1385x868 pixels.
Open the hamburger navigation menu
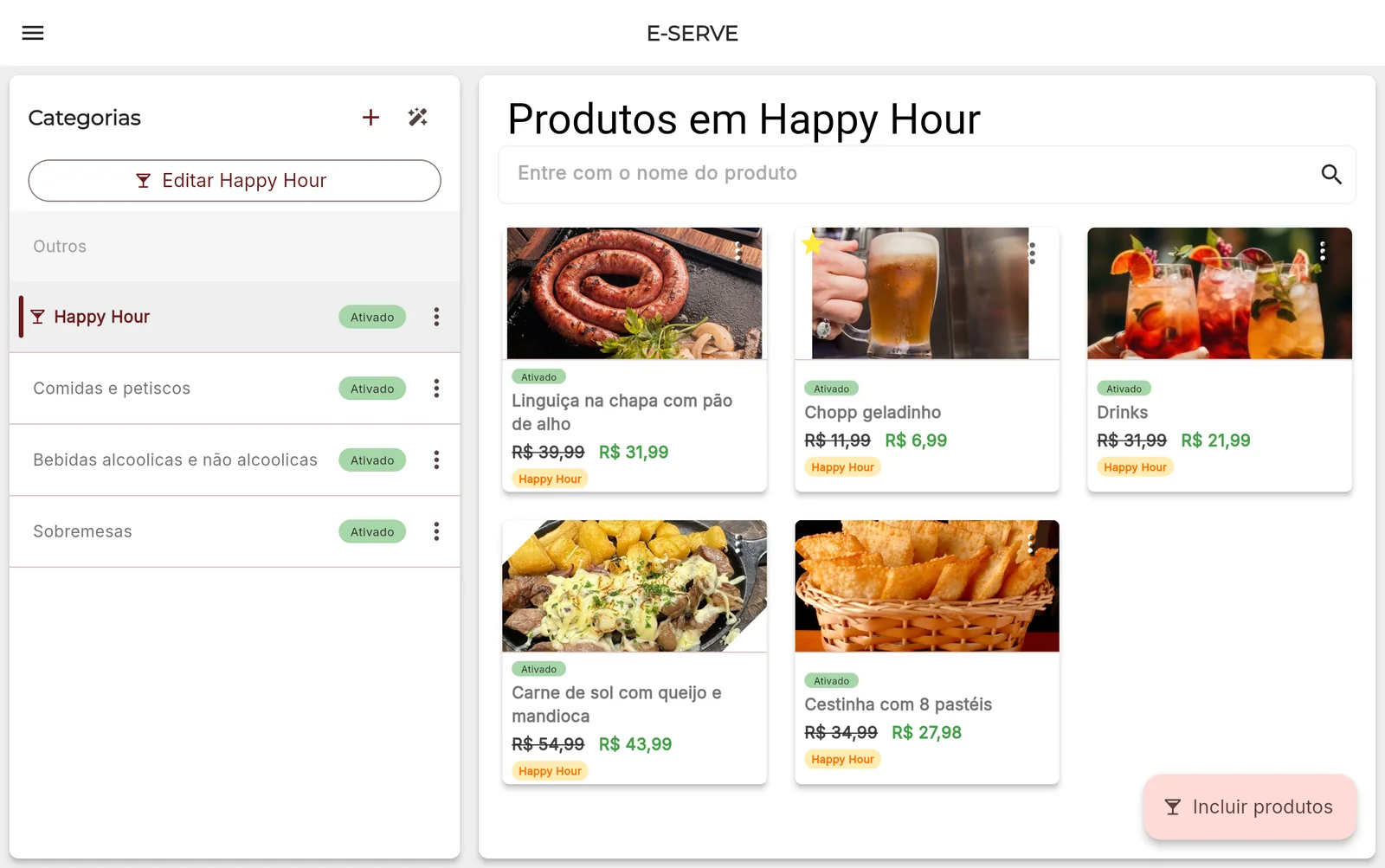(x=33, y=33)
